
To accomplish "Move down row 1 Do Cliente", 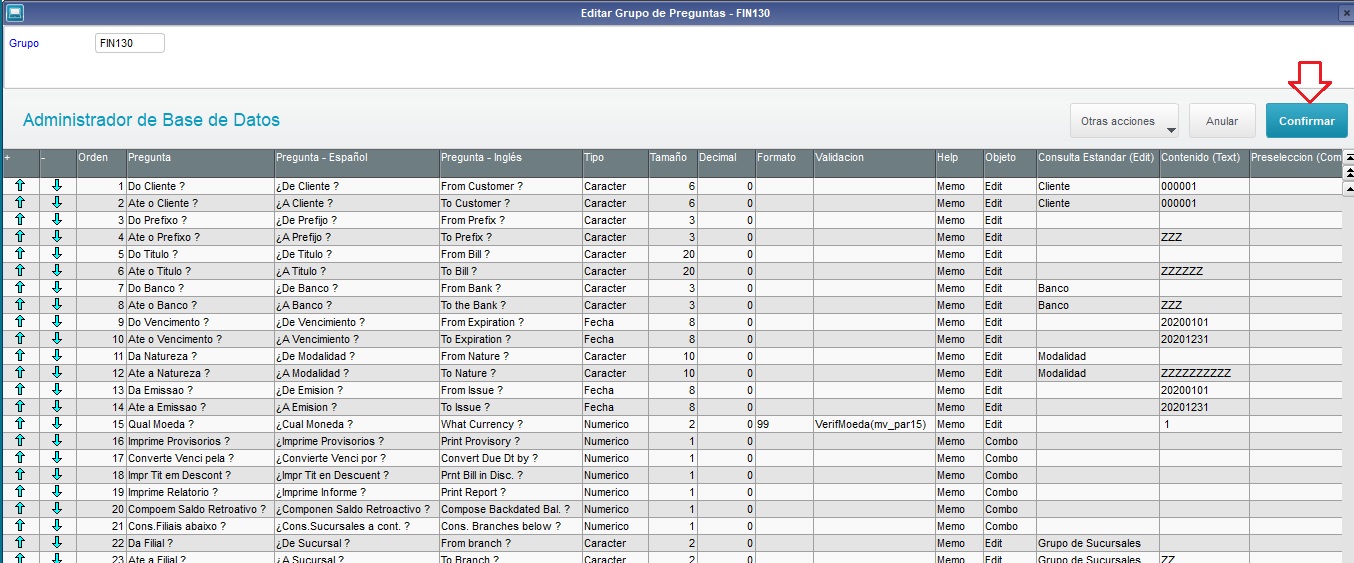I will (56, 186).
